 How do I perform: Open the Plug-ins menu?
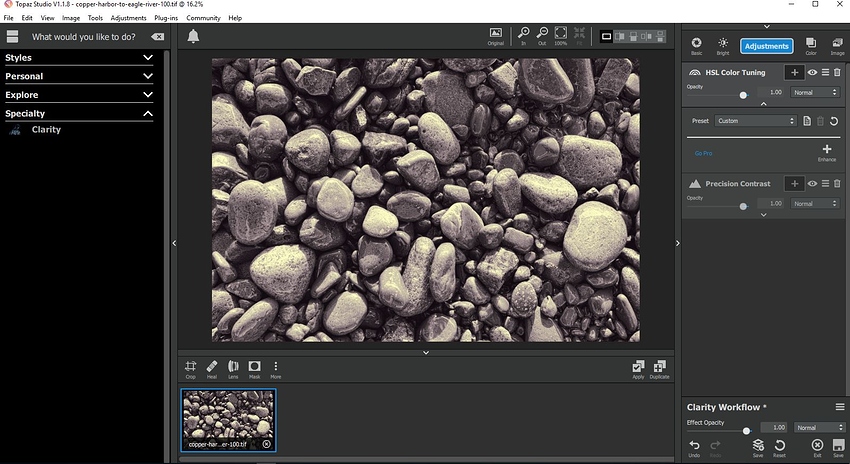(x=165, y=18)
